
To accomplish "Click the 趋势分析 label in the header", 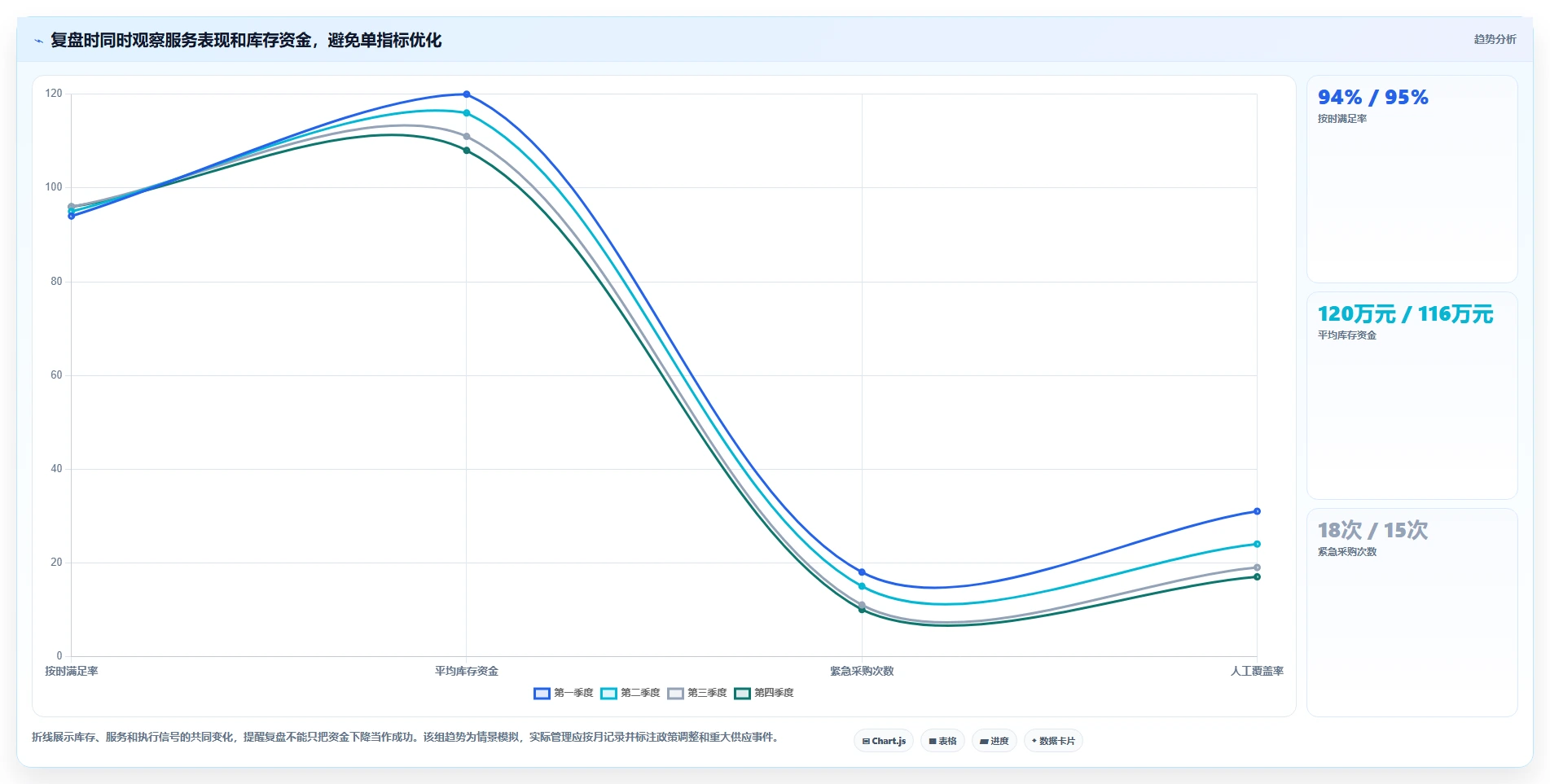I will 1495,39.
